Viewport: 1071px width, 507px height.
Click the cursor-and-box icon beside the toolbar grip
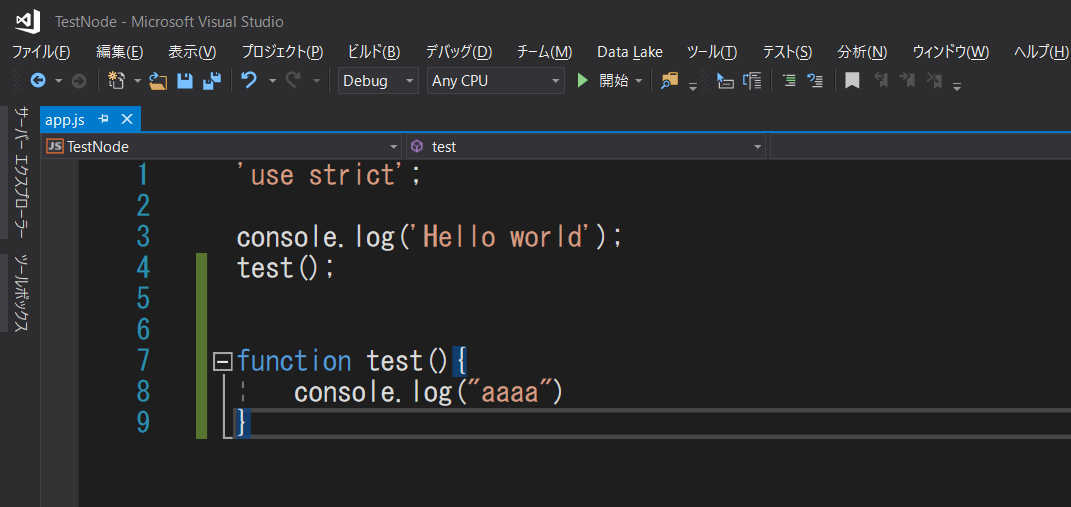[x=725, y=81]
